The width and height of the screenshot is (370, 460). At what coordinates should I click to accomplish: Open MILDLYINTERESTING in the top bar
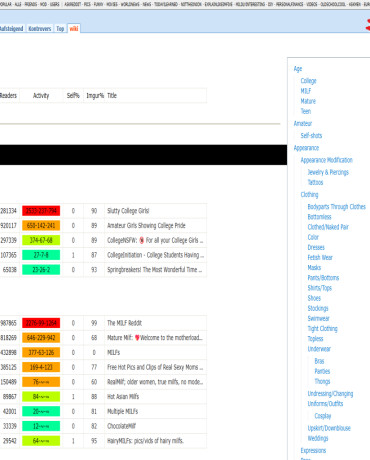coord(250,4)
